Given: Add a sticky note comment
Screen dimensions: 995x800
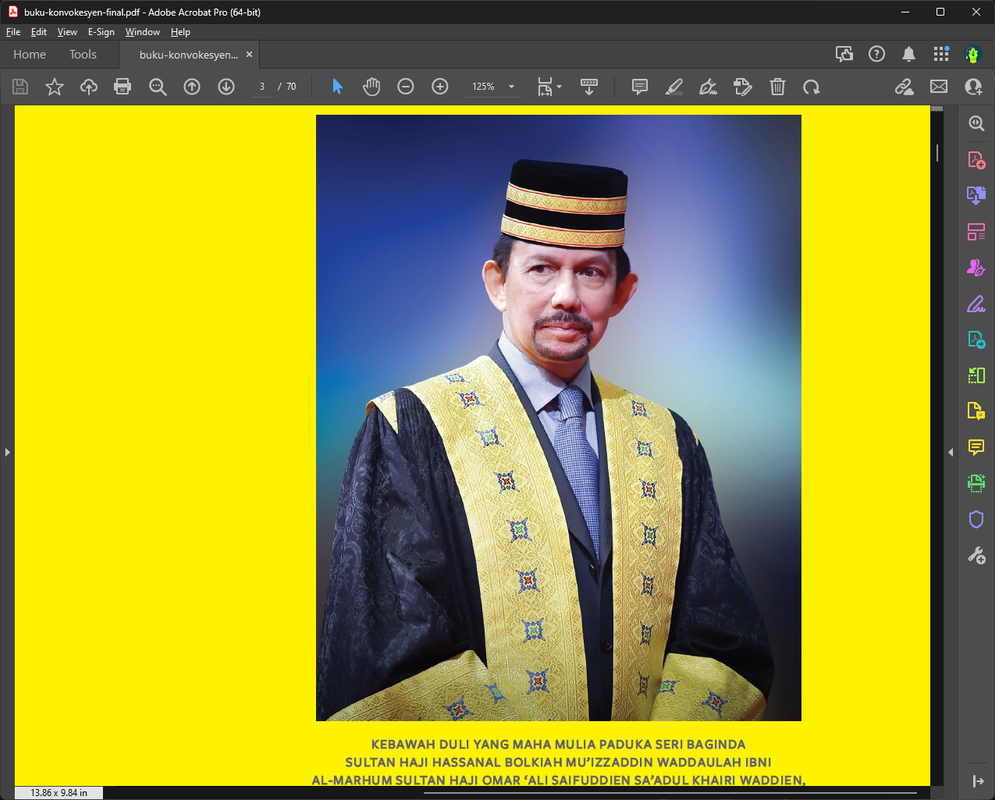Looking at the screenshot, I should pos(640,86).
